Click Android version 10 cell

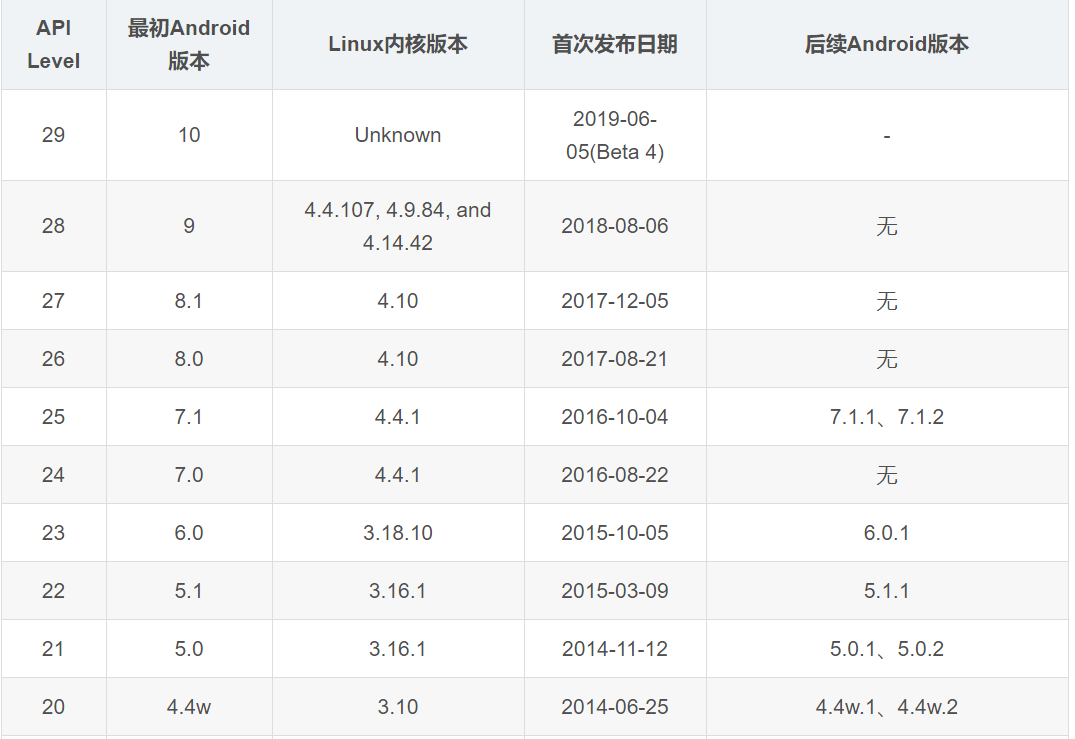click(x=189, y=135)
